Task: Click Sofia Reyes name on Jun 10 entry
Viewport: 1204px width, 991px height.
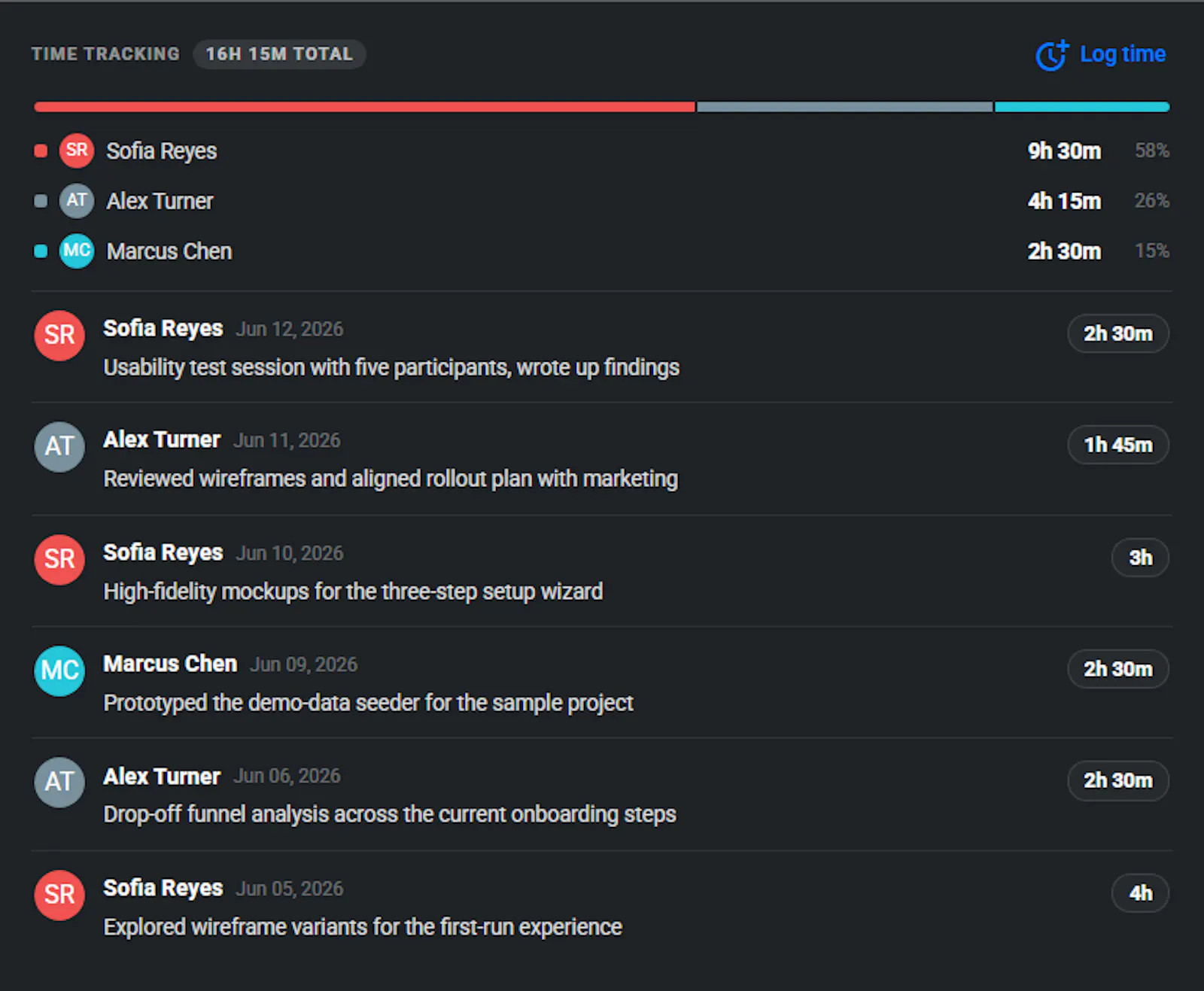Action: (163, 553)
